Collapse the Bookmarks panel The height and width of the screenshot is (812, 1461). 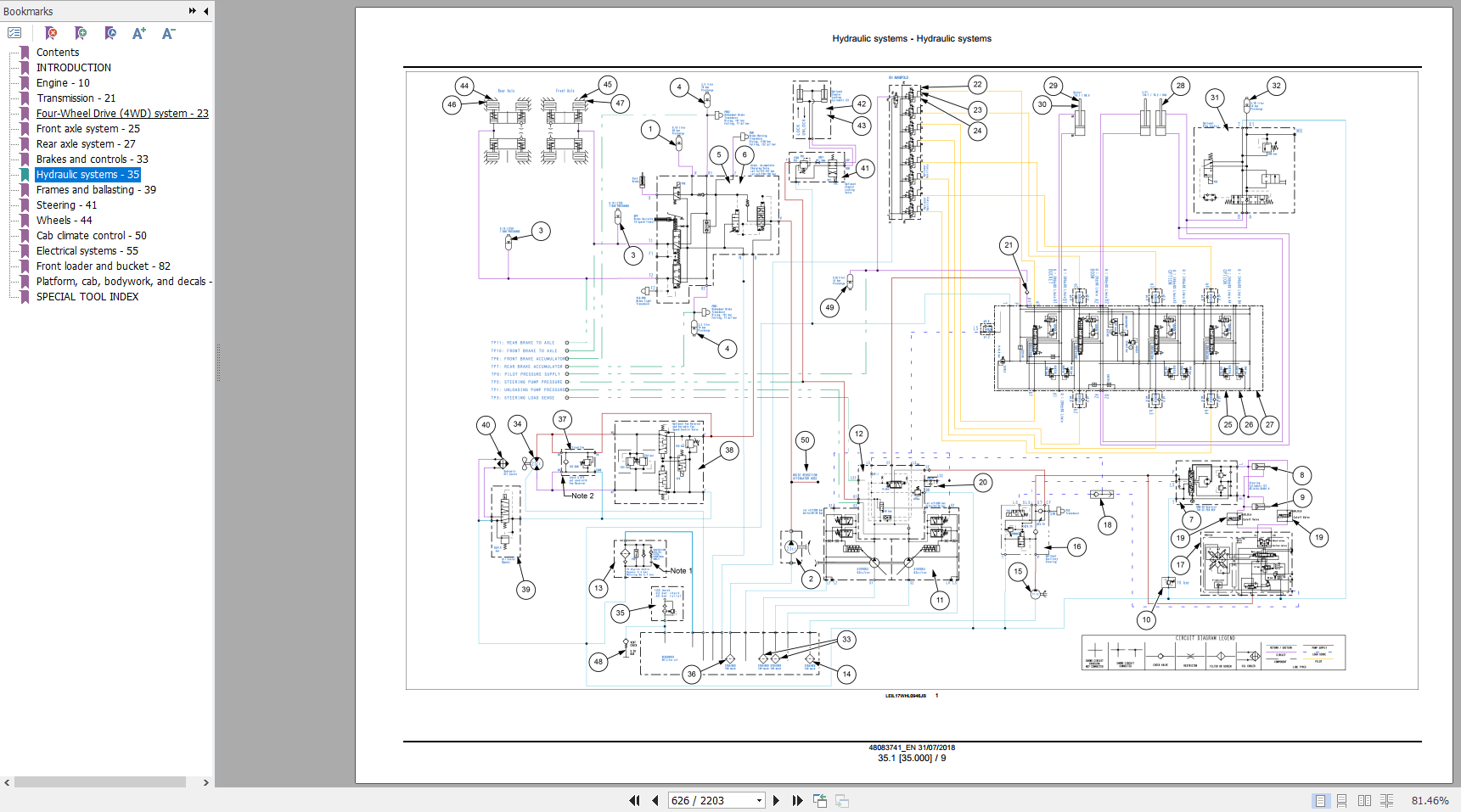point(205,11)
